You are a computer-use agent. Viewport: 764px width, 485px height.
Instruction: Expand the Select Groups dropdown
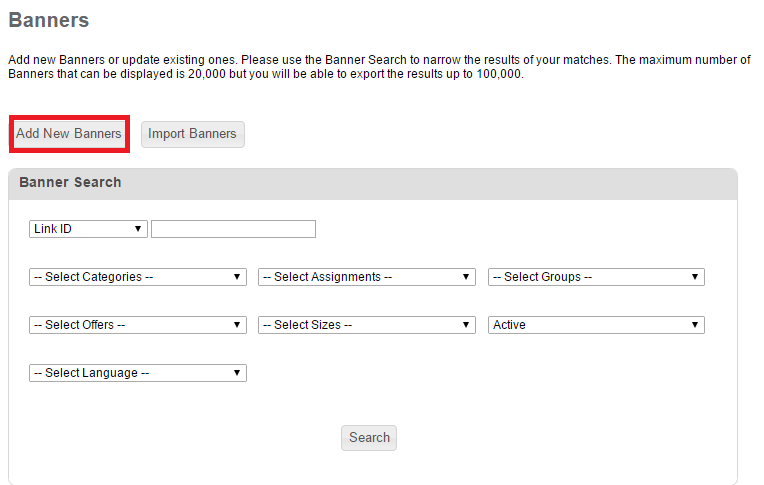point(596,277)
